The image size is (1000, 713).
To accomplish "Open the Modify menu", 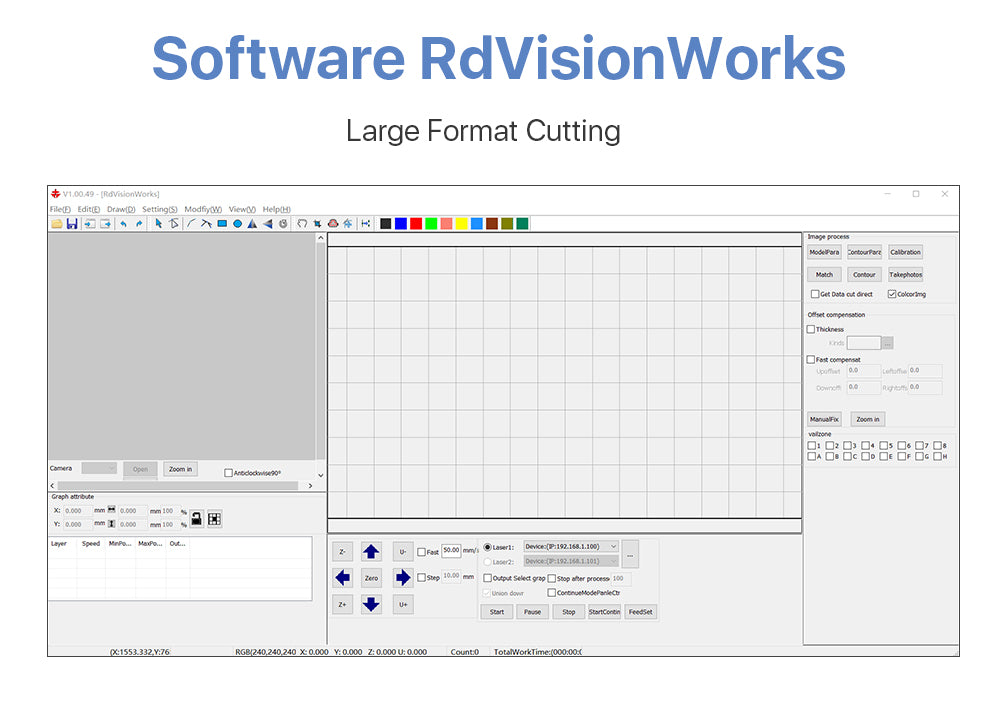I will coord(203,209).
